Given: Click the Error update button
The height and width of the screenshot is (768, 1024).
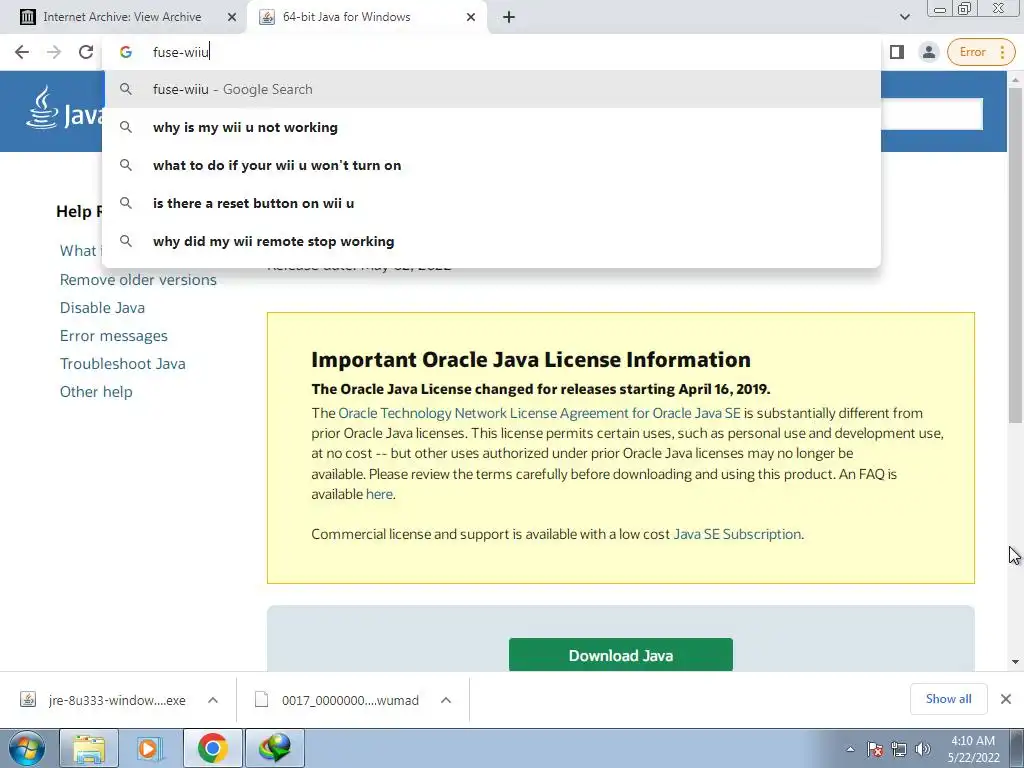Looking at the screenshot, I should pos(981,52).
